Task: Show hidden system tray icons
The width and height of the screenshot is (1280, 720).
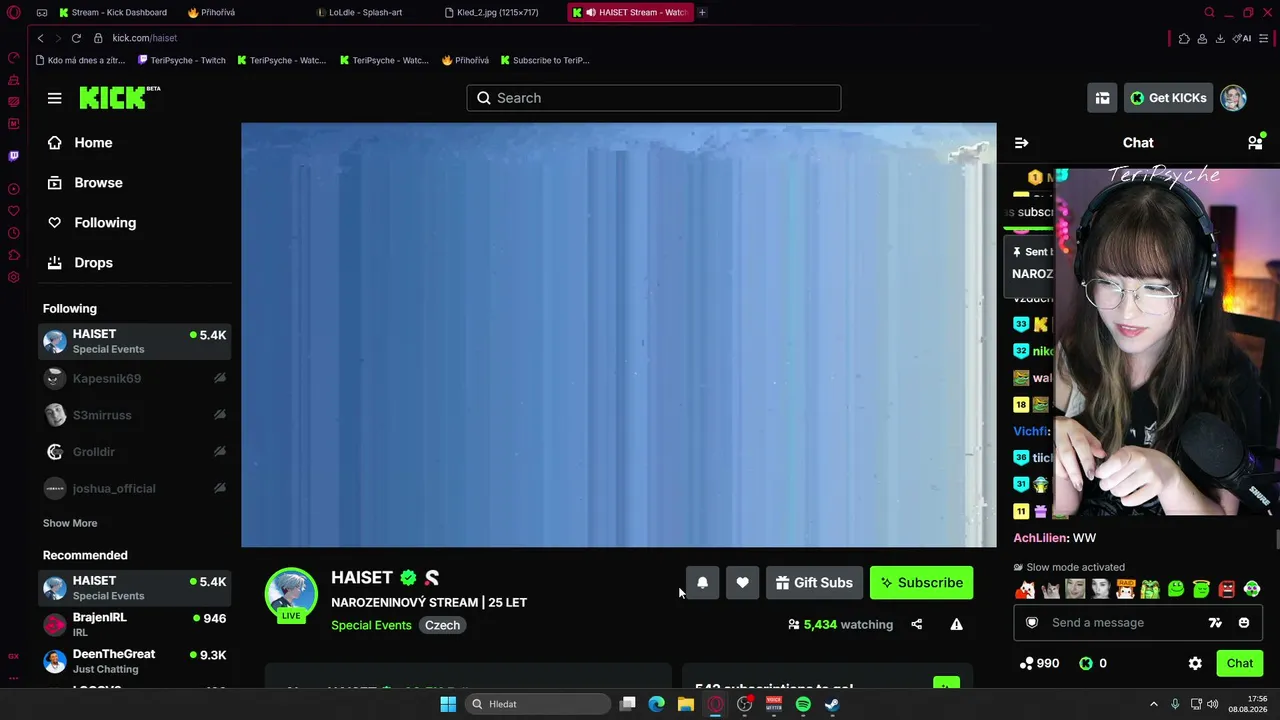Action: [x=1153, y=704]
